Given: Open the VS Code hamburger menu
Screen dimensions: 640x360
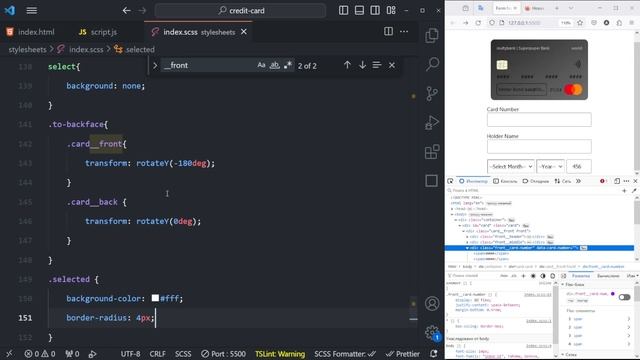Looking at the screenshot, I should click(x=31, y=10).
